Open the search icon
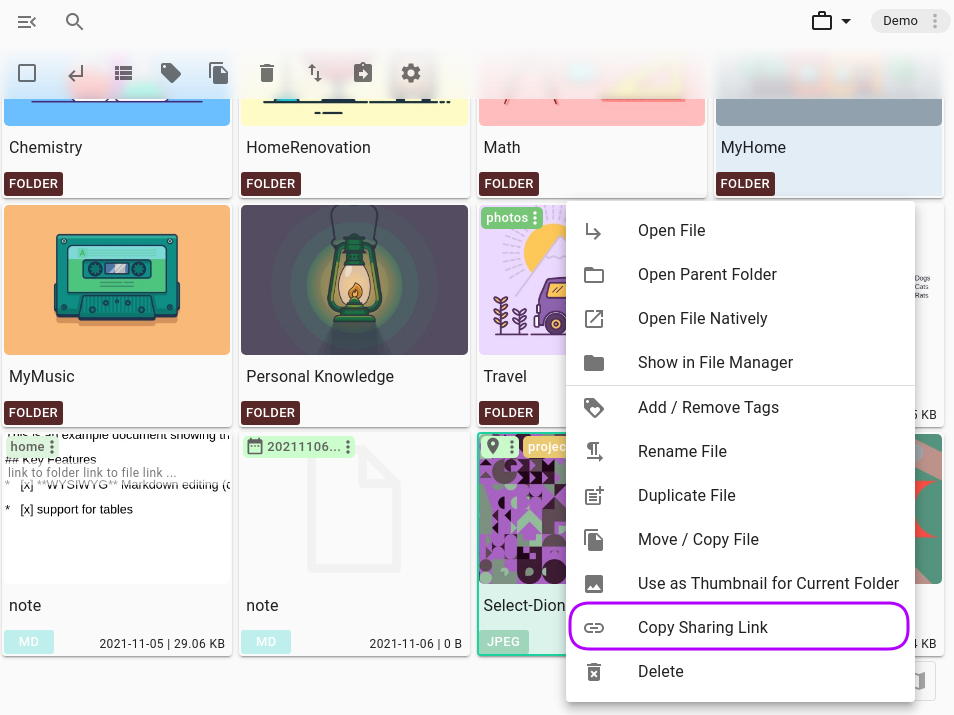The width and height of the screenshot is (954, 715). coord(74,22)
